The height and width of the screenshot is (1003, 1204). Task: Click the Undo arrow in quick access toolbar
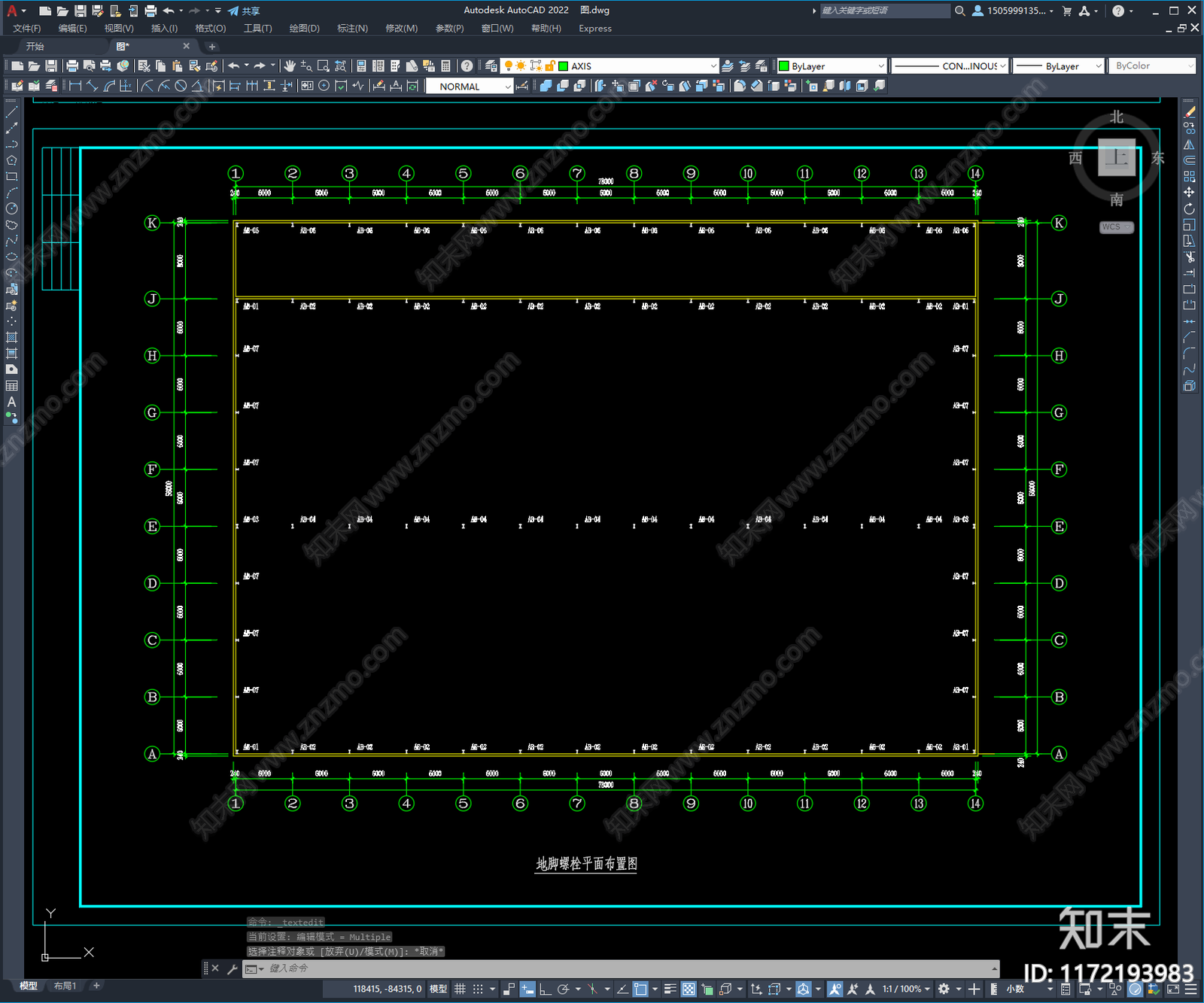[169, 11]
